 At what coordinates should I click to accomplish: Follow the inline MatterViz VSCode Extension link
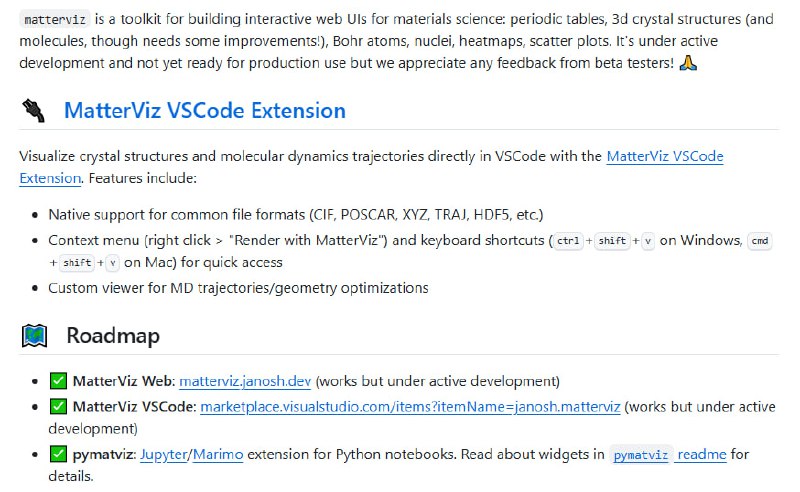(664, 157)
